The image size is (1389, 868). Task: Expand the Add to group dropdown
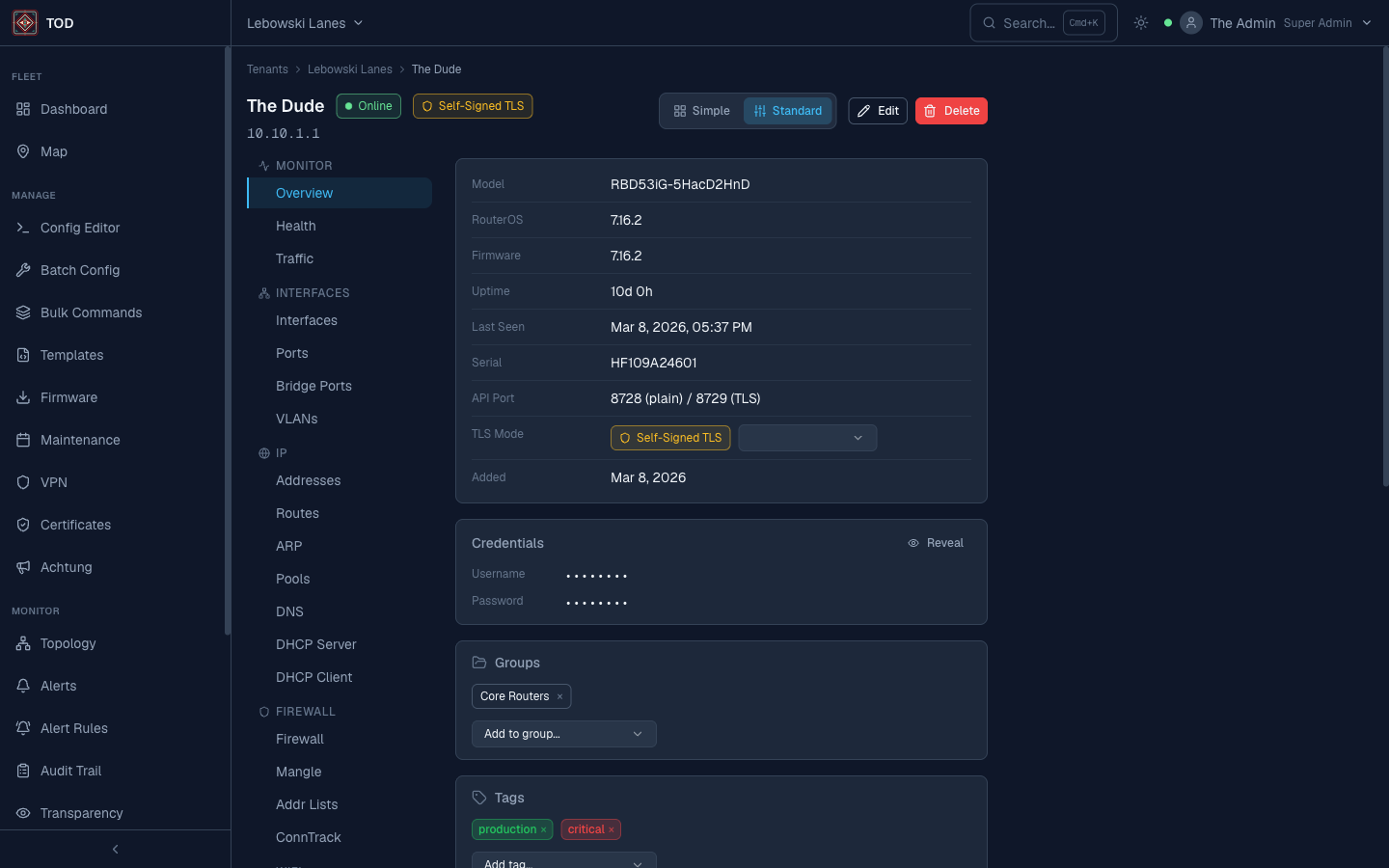tap(563, 734)
